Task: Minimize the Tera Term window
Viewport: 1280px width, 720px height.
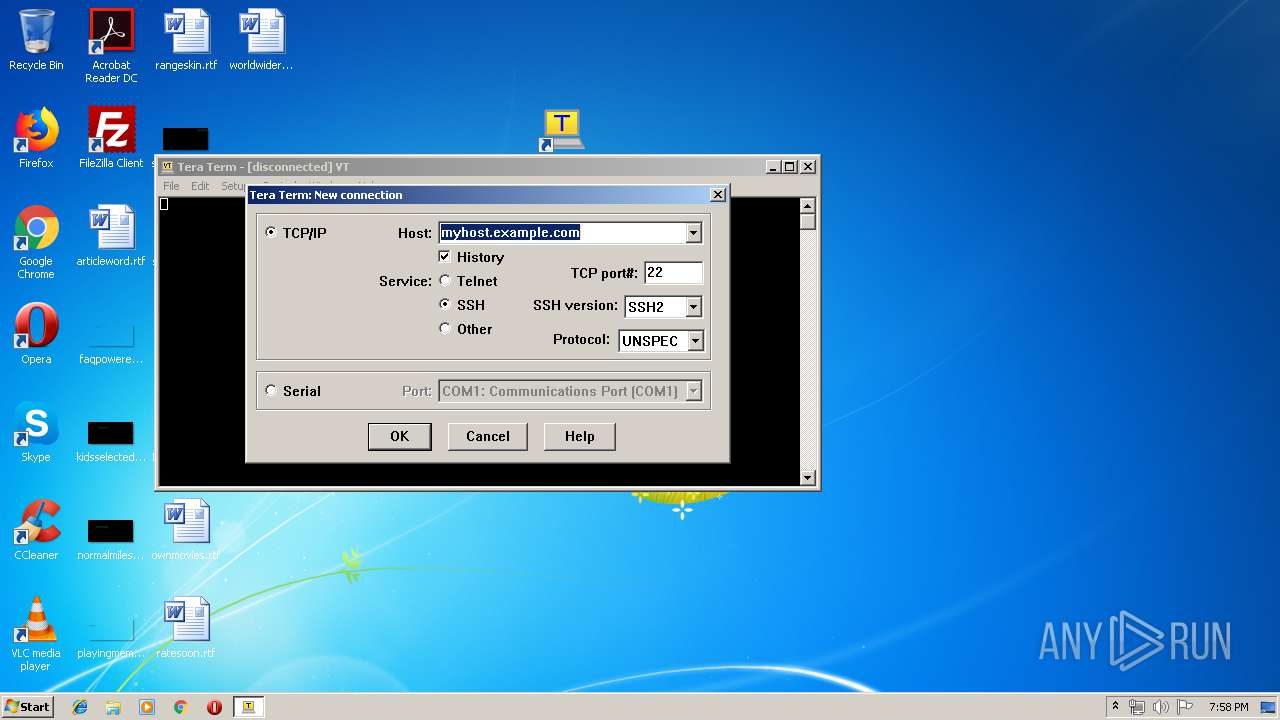Action: point(774,167)
